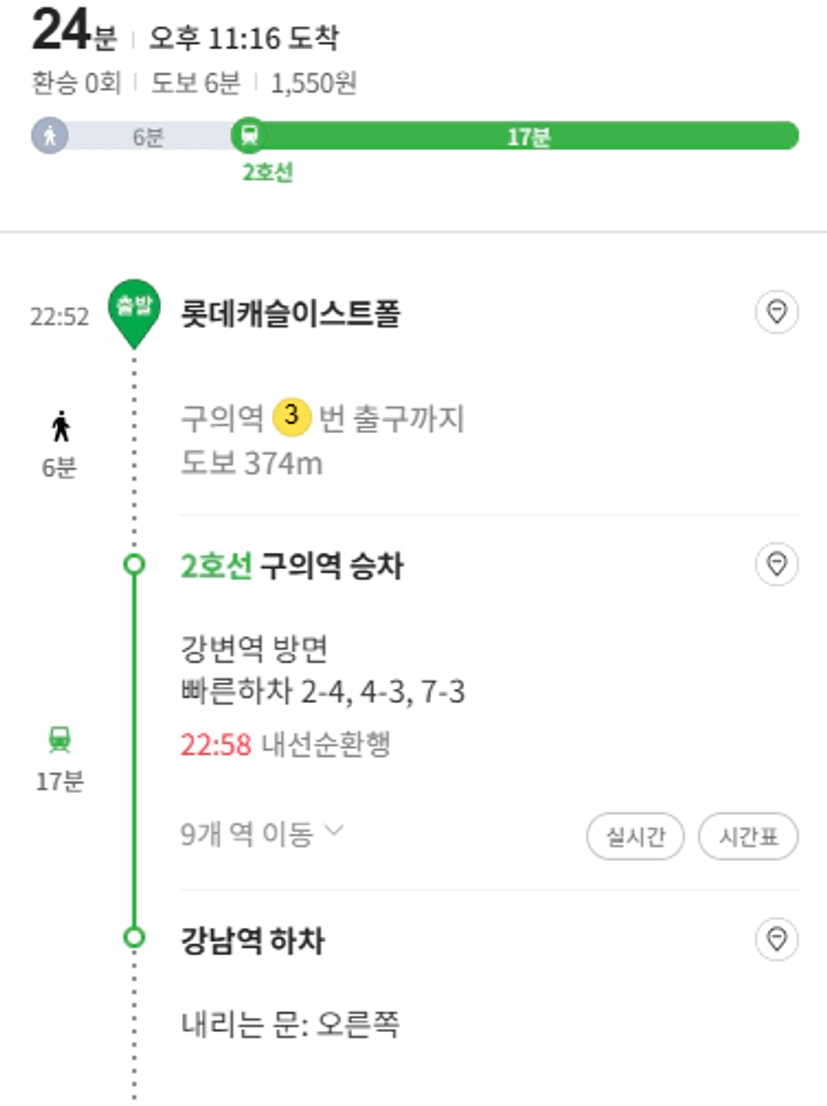
Task: Tap the walking icon in the route bar
Action: pyautogui.click(x=50, y=135)
